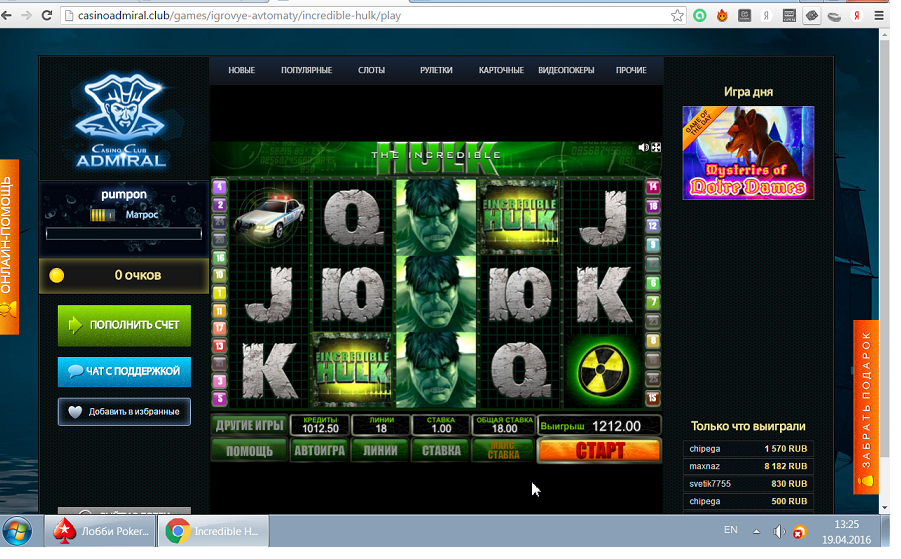The width and height of the screenshot is (901, 559).
Task: Click the Admiral Casino Club logo
Action: (122, 120)
